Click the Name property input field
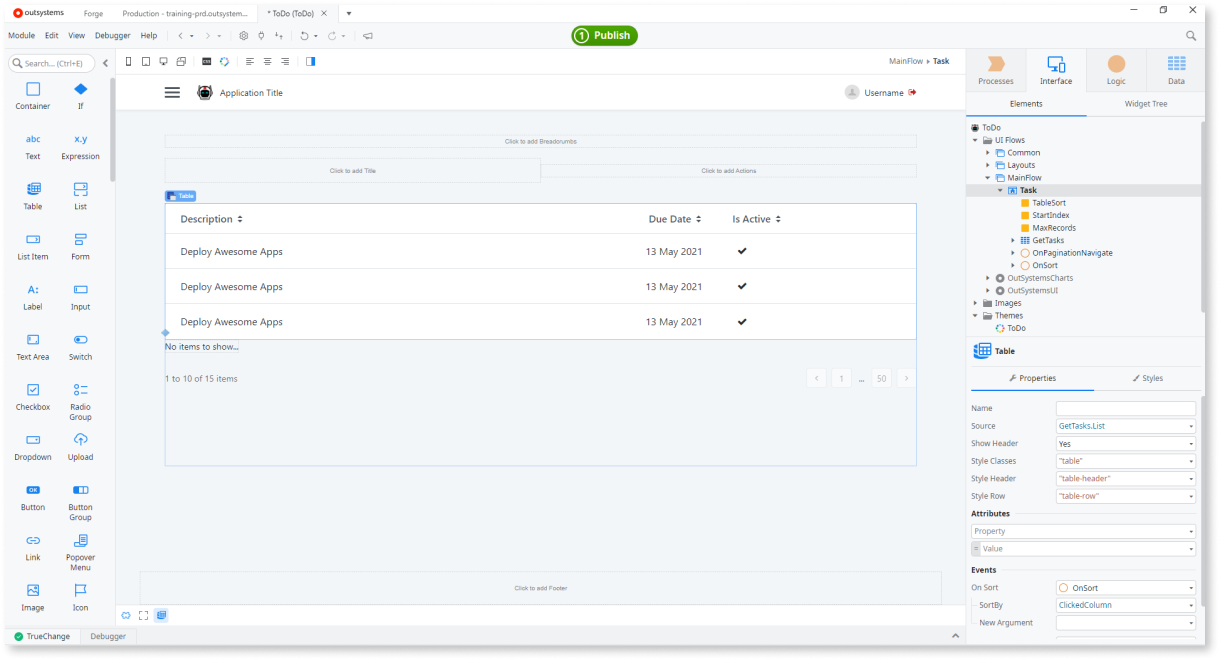The height and width of the screenshot is (661, 1220). click(1125, 409)
